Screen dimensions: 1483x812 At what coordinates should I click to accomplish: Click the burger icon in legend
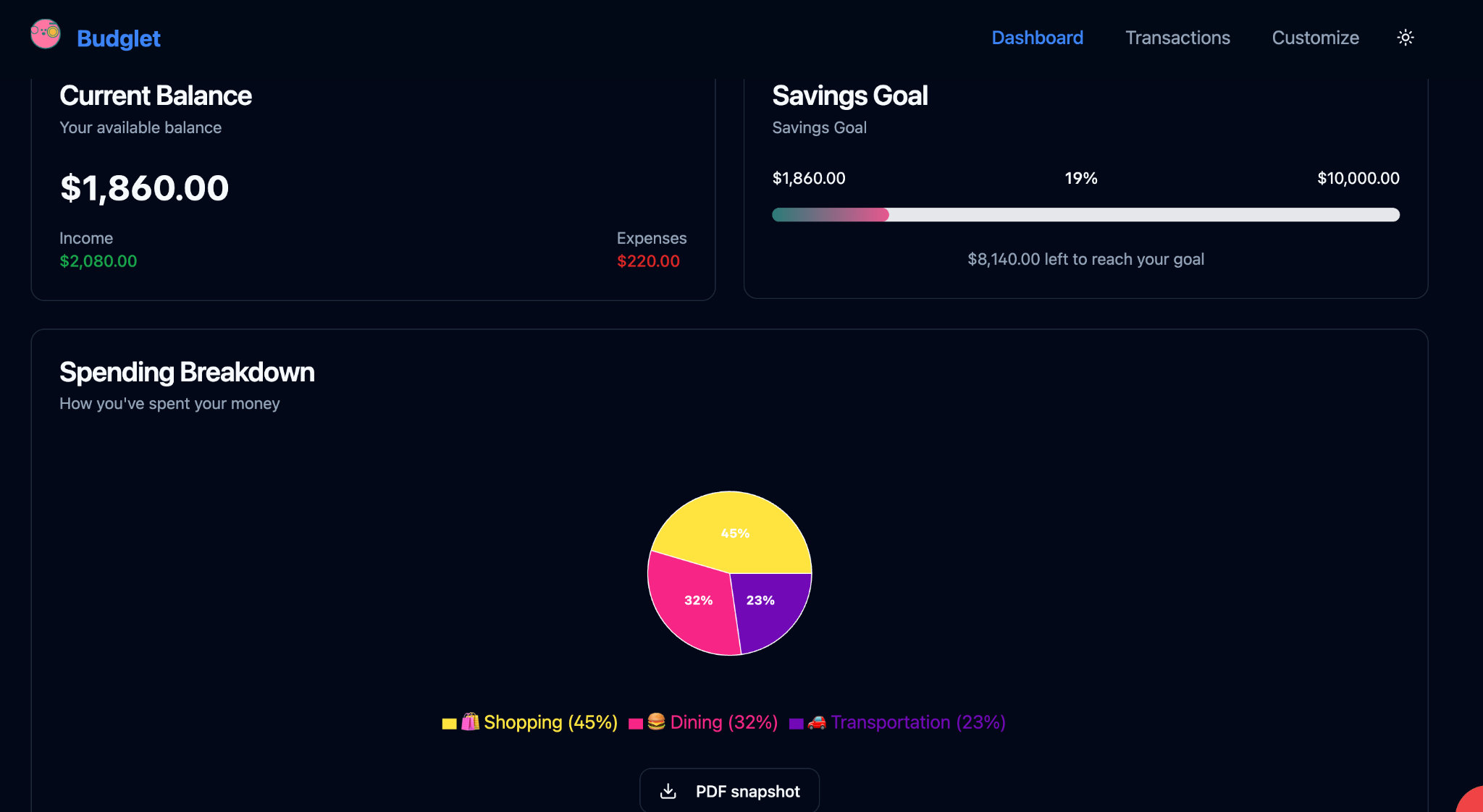656,722
